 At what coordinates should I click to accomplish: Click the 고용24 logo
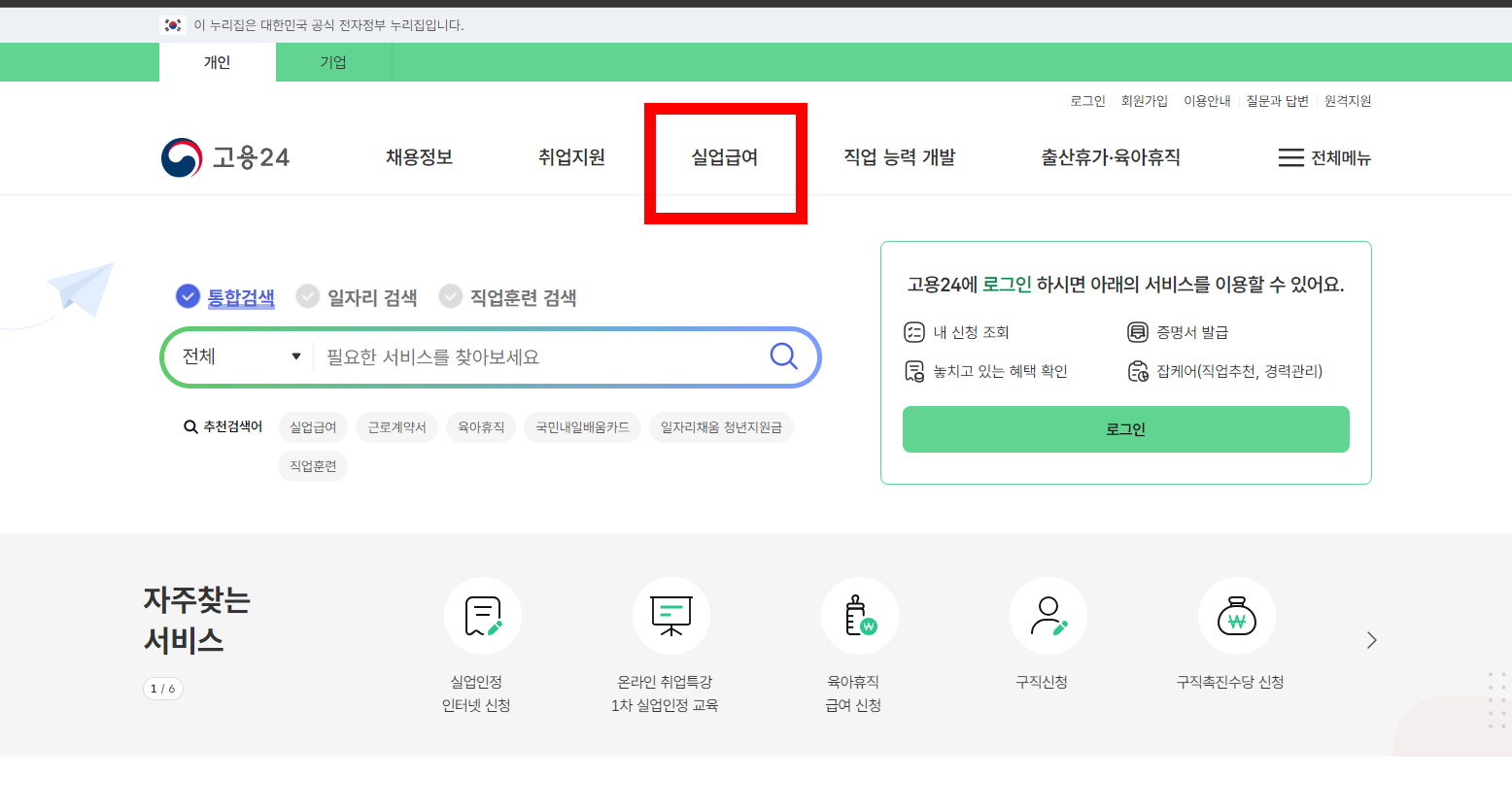click(225, 157)
